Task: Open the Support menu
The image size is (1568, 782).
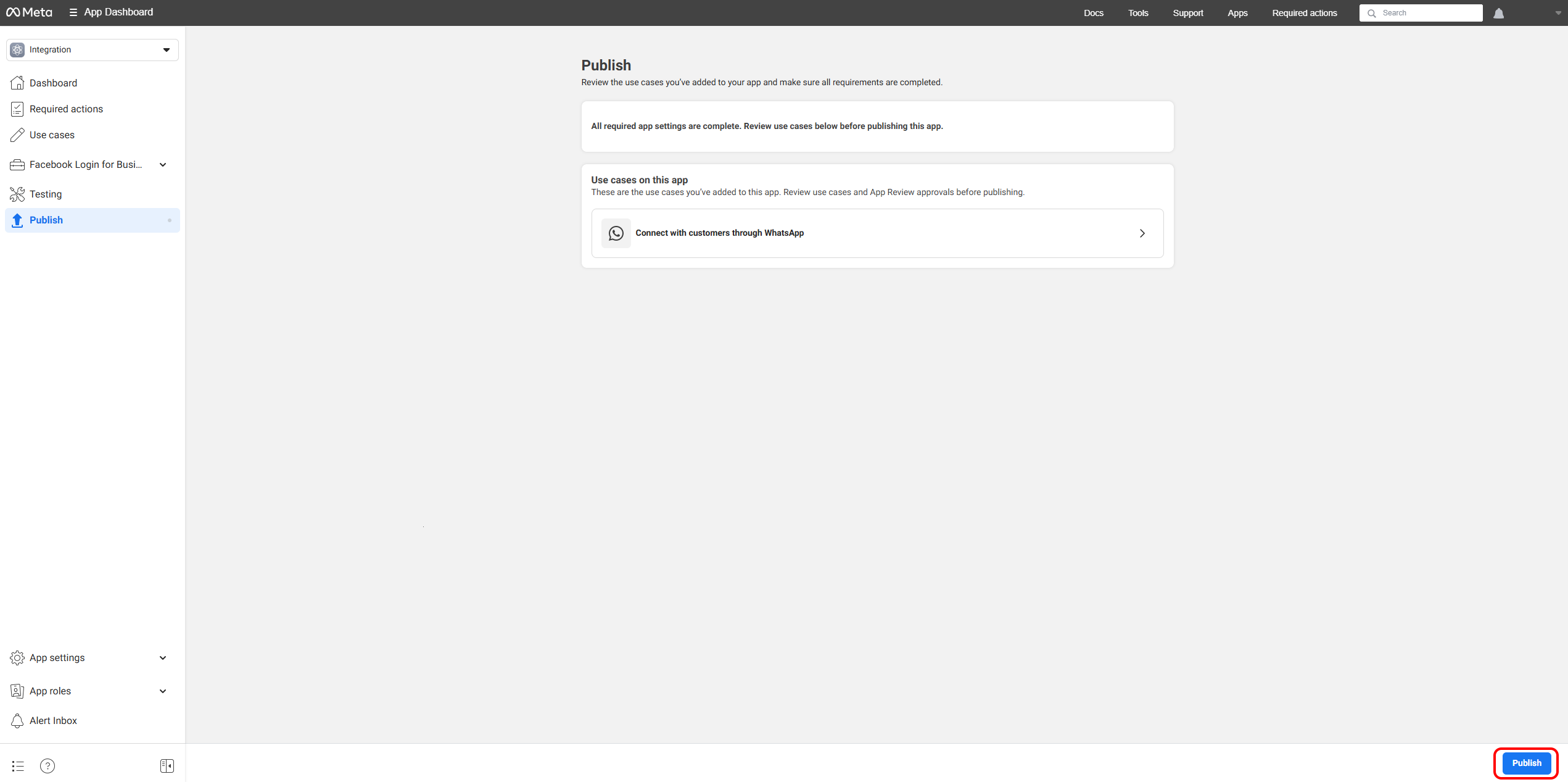Action: 1187,13
